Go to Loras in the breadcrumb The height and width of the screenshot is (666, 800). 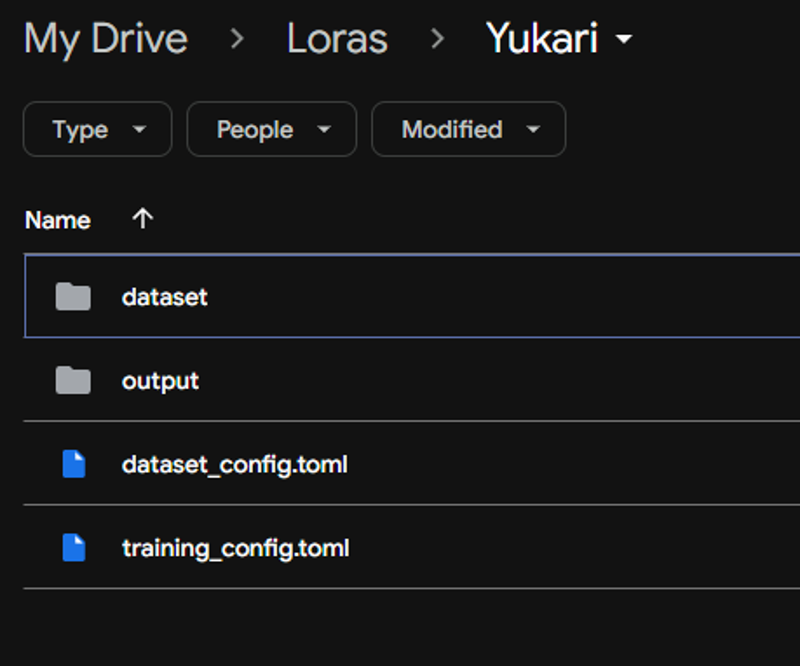click(x=337, y=39)
